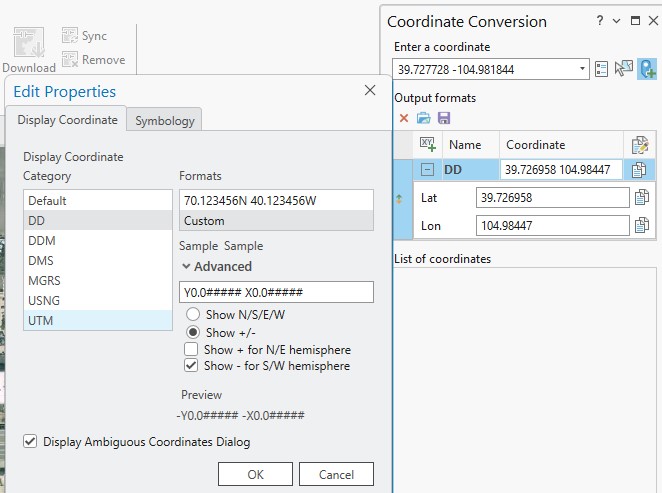Click the custom format text field
This screenshot has width=662, height=493.
[x=276, y=292]
